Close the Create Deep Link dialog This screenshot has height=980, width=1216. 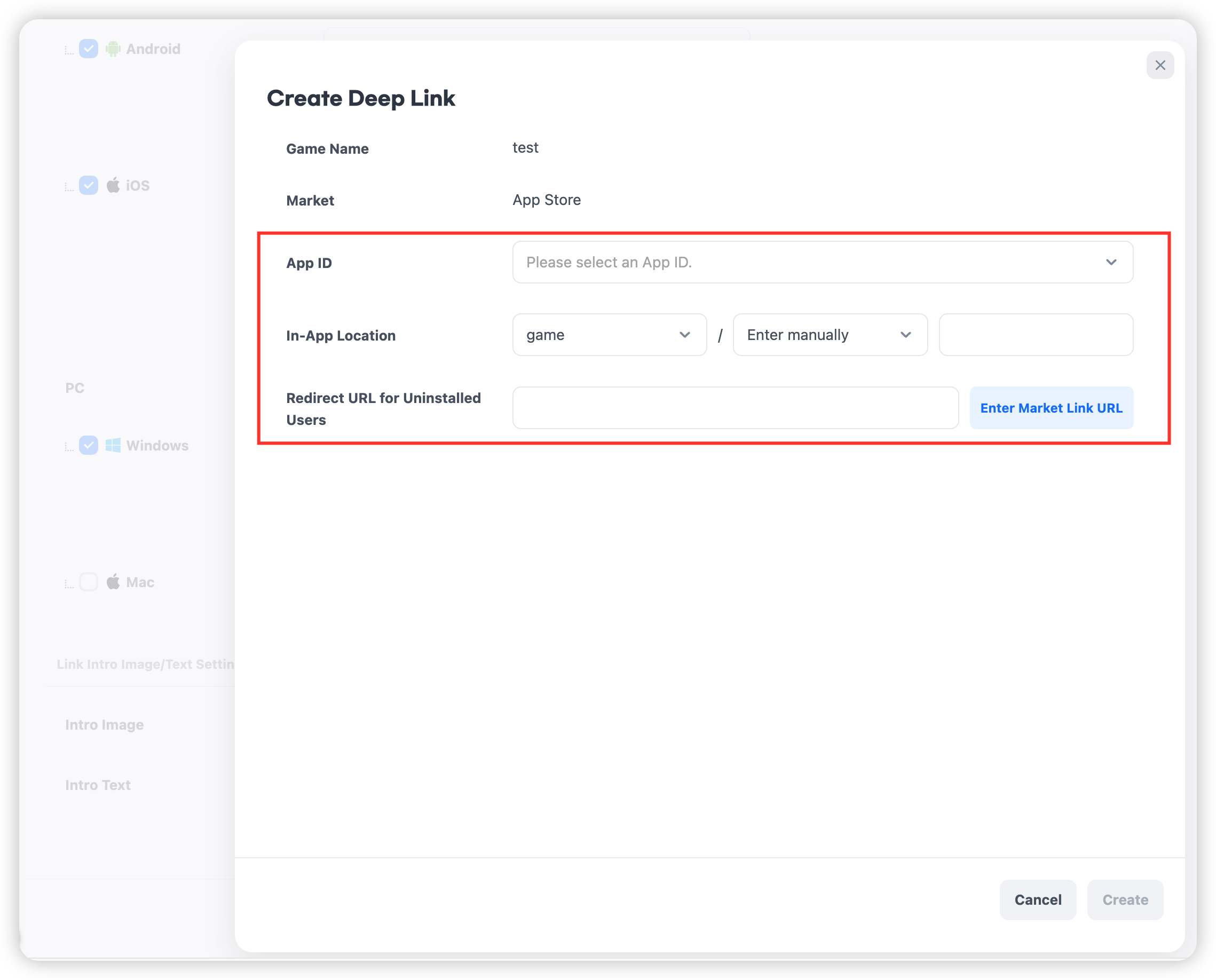[x=1159, y=66]
